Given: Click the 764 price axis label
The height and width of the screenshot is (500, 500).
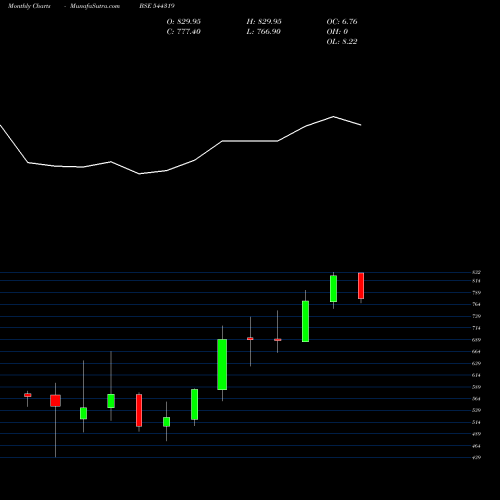Looking at the screenshot, I should pyautogui.click(x=476, y=304).
